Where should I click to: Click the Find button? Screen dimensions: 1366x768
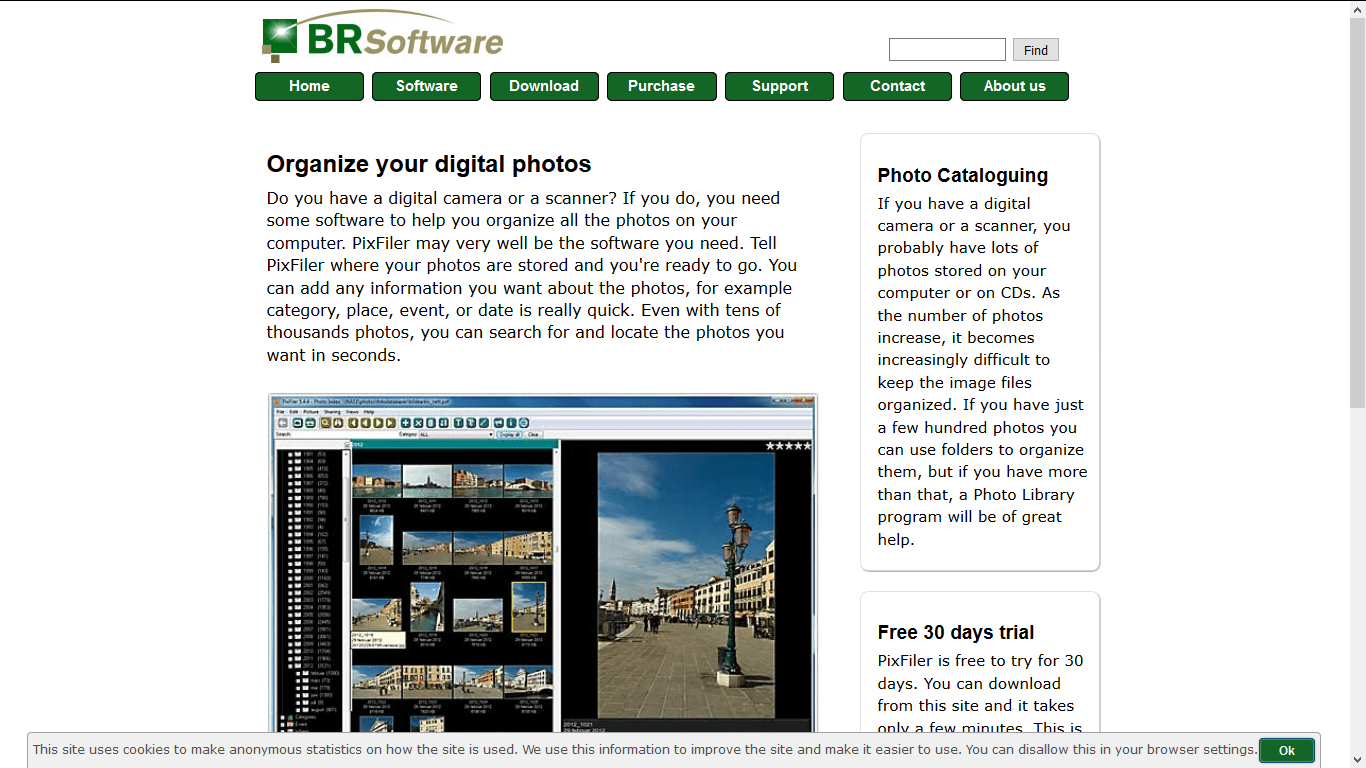(x=1036, y=50)
